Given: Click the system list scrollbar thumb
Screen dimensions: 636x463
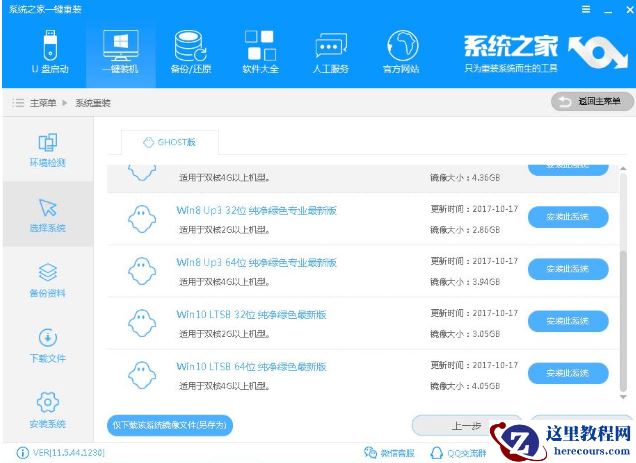Looking at the screenshot, I should pyautogui.click(x=624, y=321).
